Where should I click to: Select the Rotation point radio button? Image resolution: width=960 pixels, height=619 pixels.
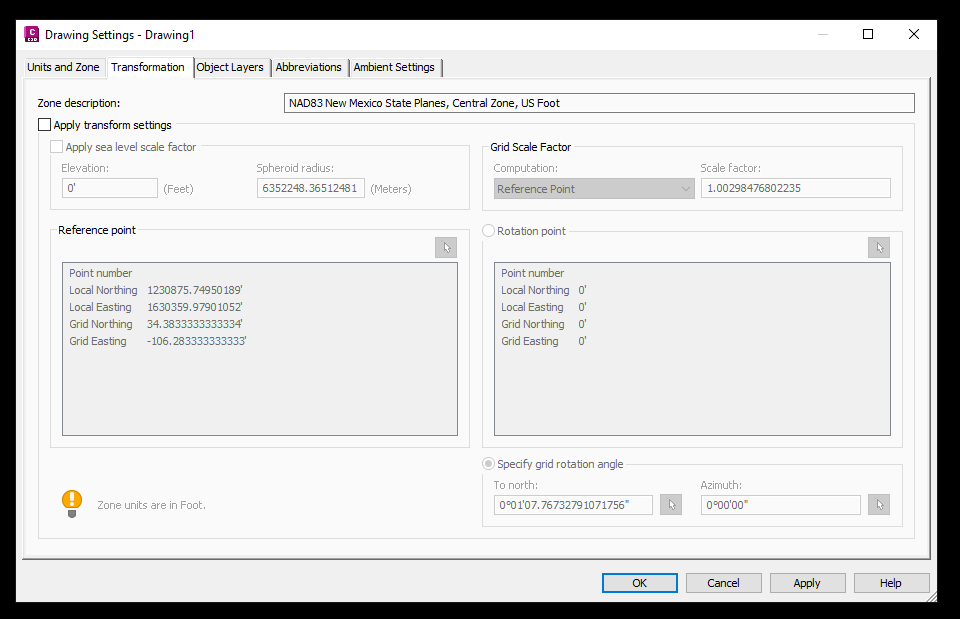tap(487, 230)
